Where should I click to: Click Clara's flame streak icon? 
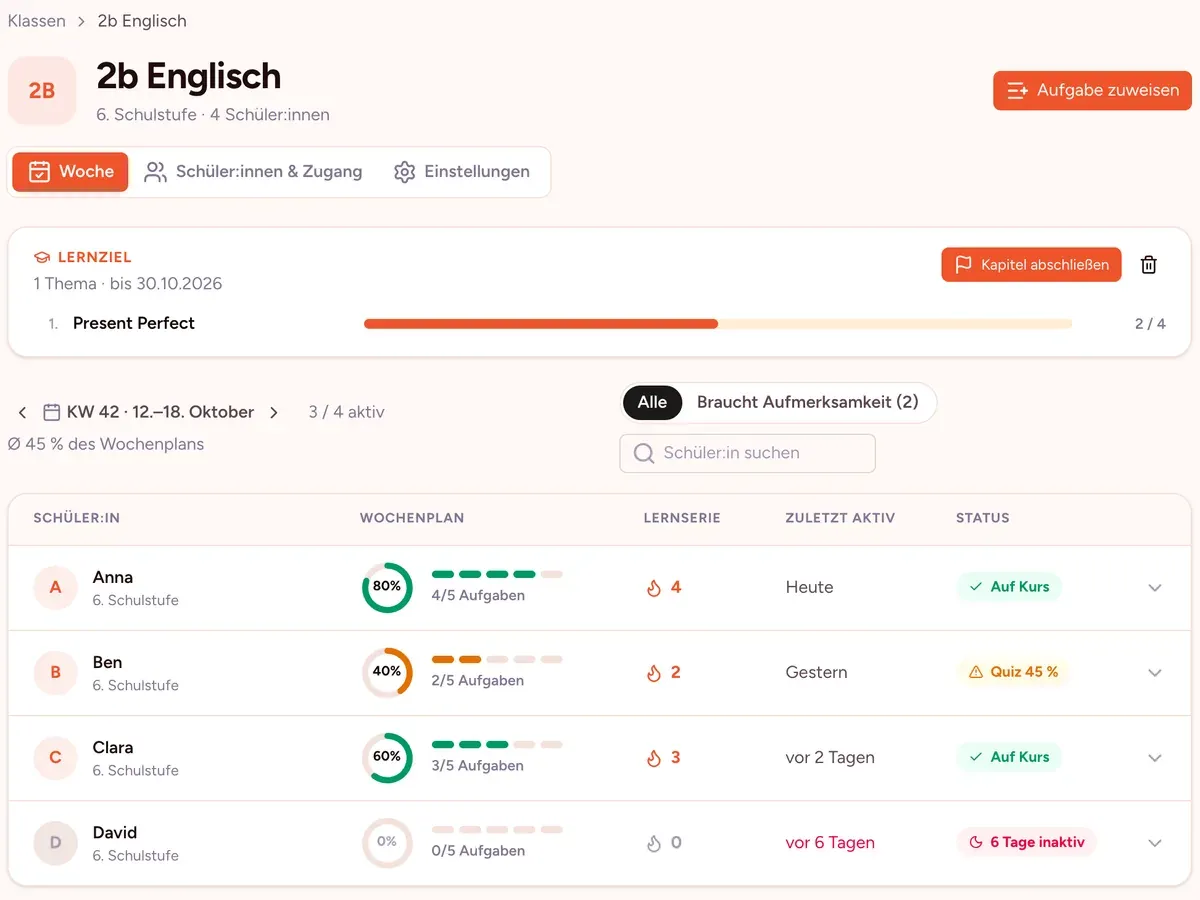click(x=654, y=758)
